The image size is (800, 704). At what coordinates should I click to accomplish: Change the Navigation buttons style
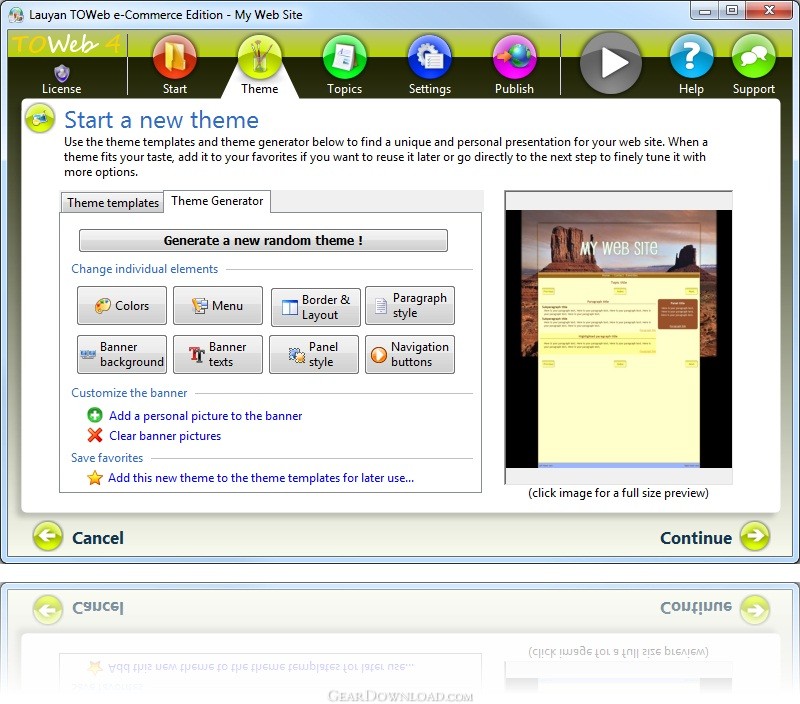tap(410, 354)
